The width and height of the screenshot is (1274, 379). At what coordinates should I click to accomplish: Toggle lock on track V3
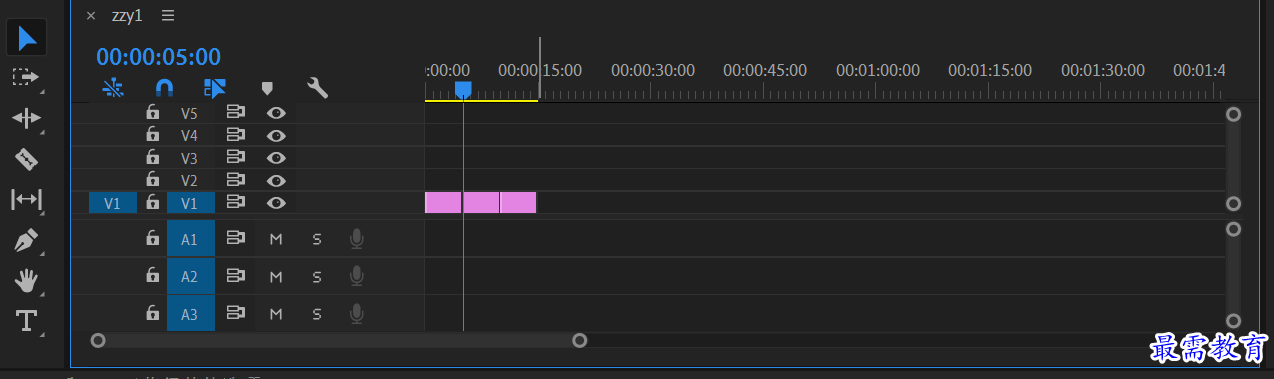pyautogui.click(x=152, y=157)
